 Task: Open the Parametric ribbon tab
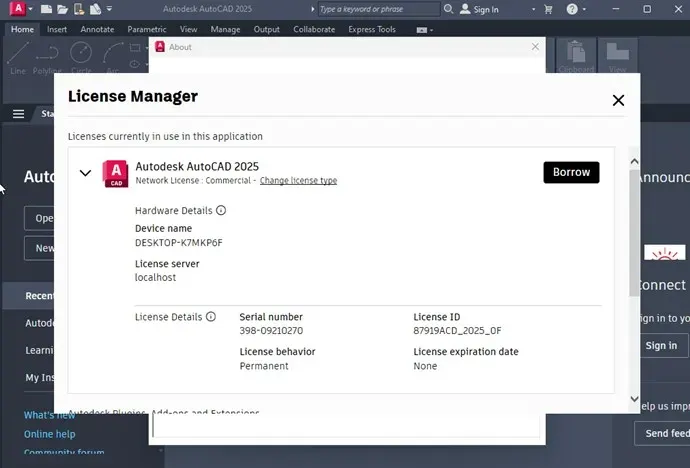147,29
